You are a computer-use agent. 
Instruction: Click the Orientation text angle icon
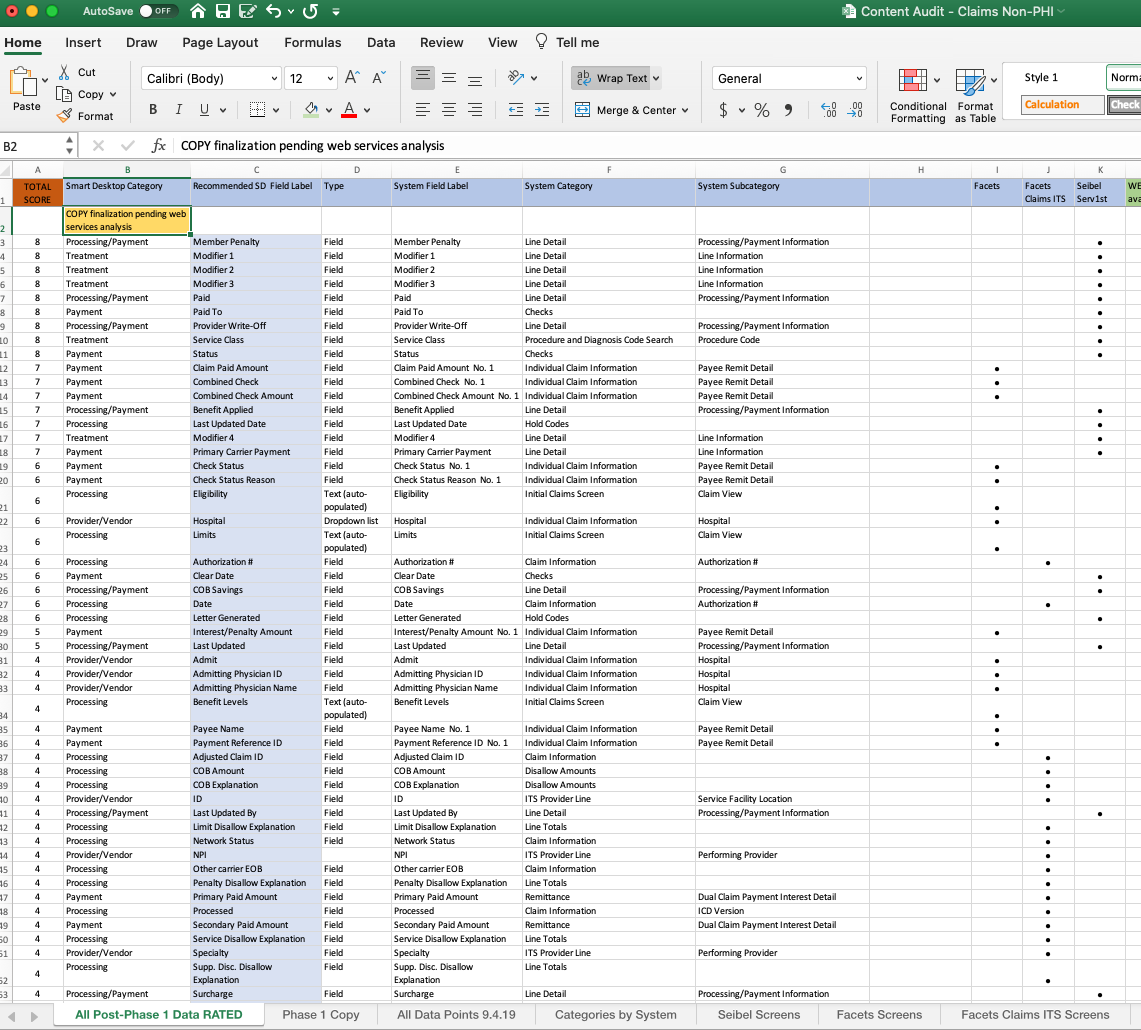click(x=516, y=77)
